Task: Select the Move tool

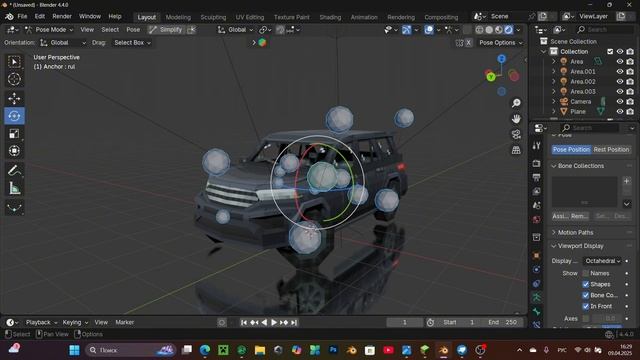Action: click(14, 98)
